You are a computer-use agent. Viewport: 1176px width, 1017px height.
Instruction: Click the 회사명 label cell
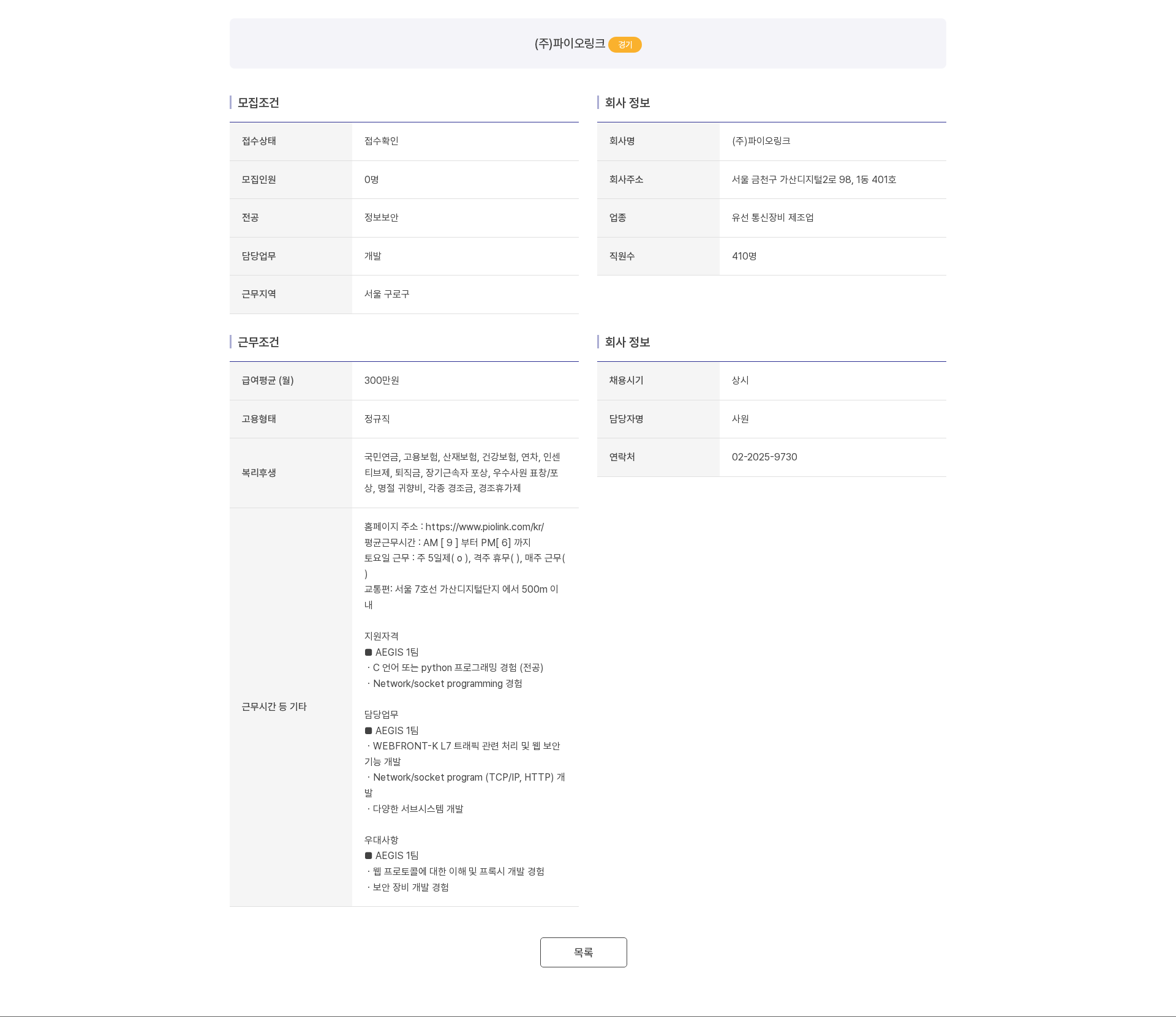point(658,141)
